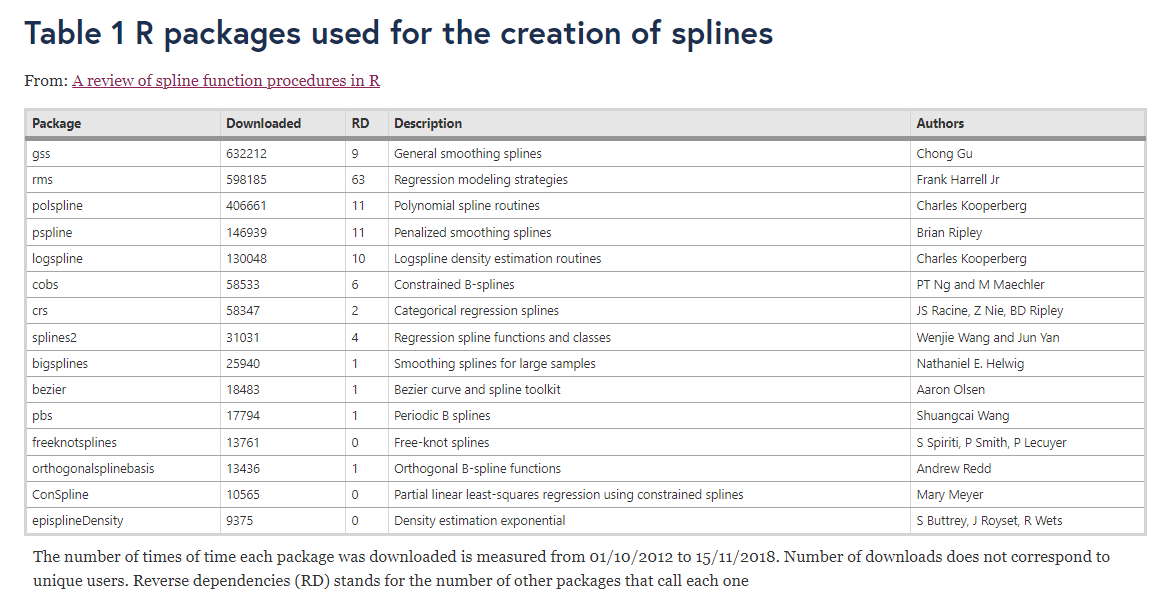Click the Description column header

428,123
